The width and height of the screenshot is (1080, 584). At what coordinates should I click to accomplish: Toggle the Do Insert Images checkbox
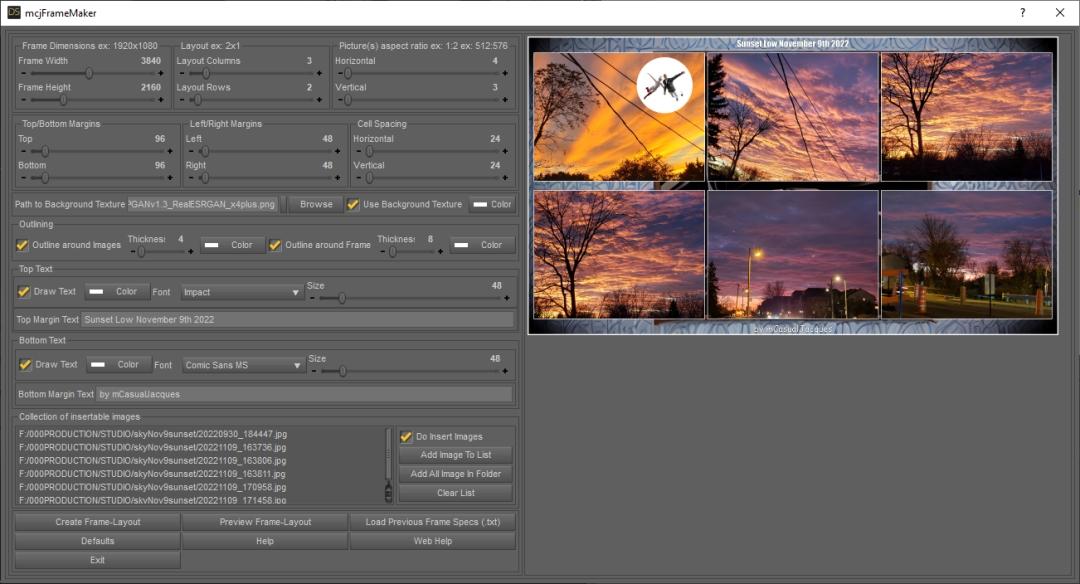coord(406,437)
